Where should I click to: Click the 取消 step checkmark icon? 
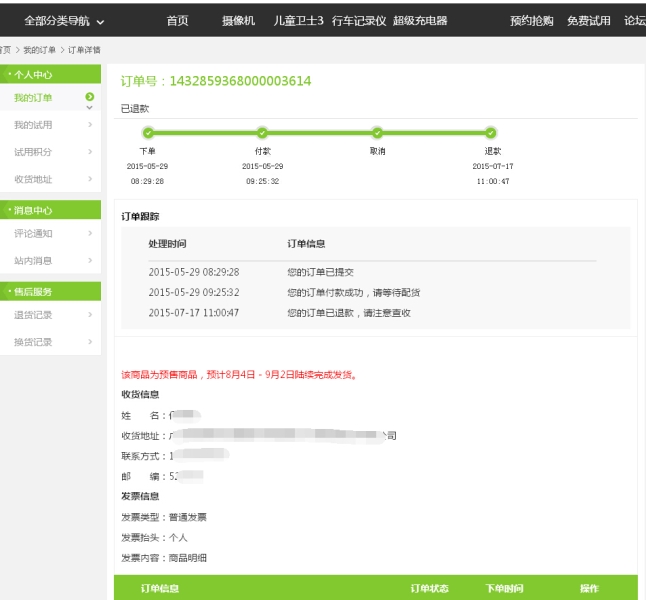(377, 132)
